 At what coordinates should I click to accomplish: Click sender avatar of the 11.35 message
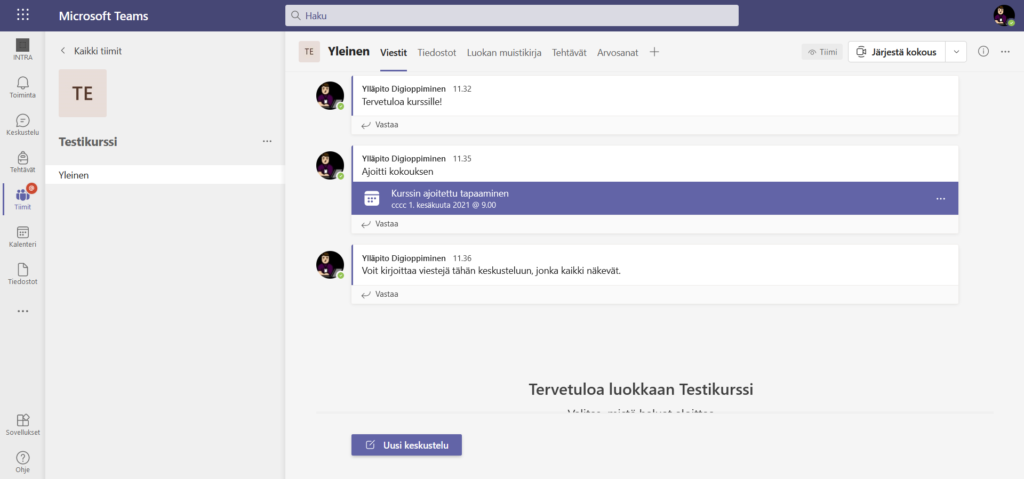[x=330, y=165]
